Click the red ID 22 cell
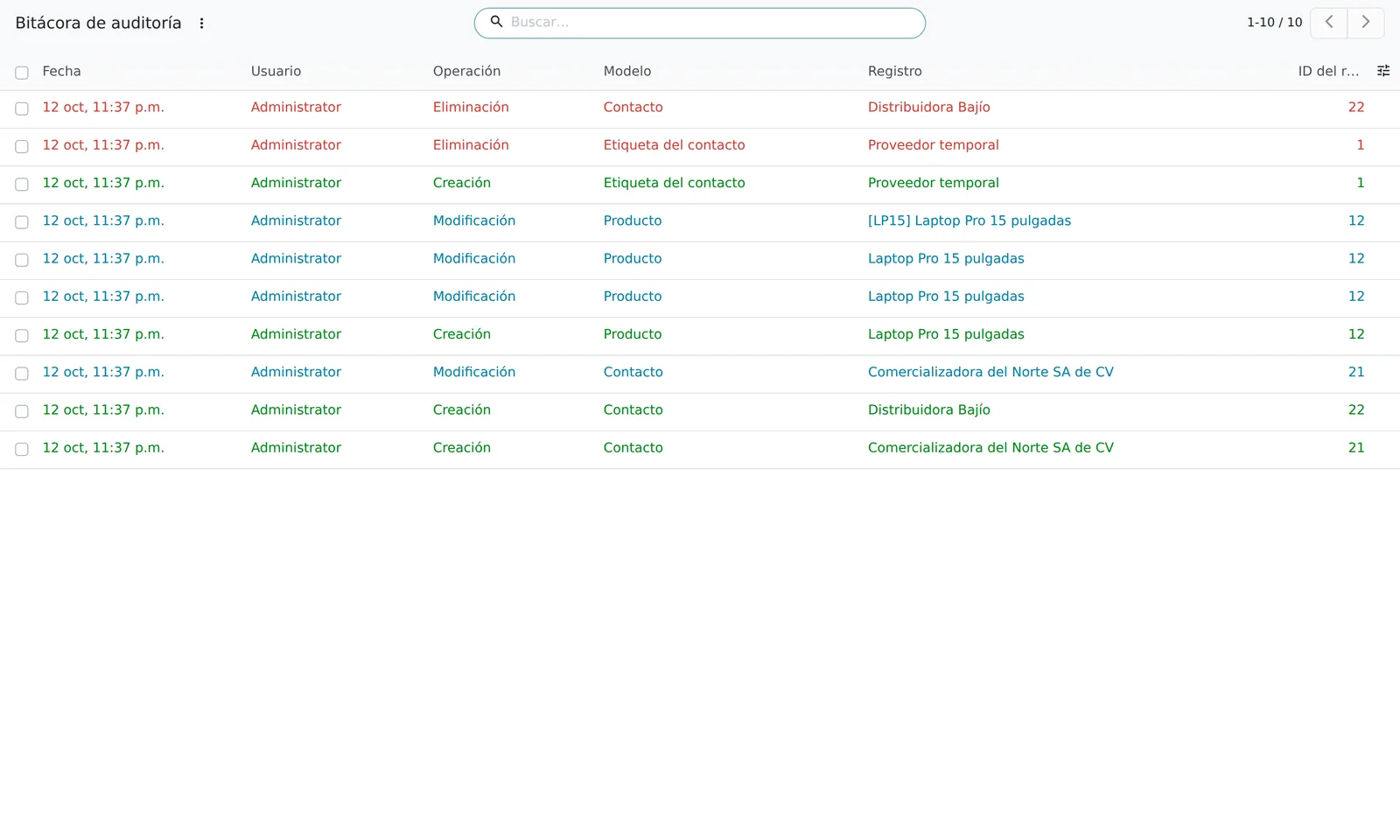 [x=1355, y=108]
